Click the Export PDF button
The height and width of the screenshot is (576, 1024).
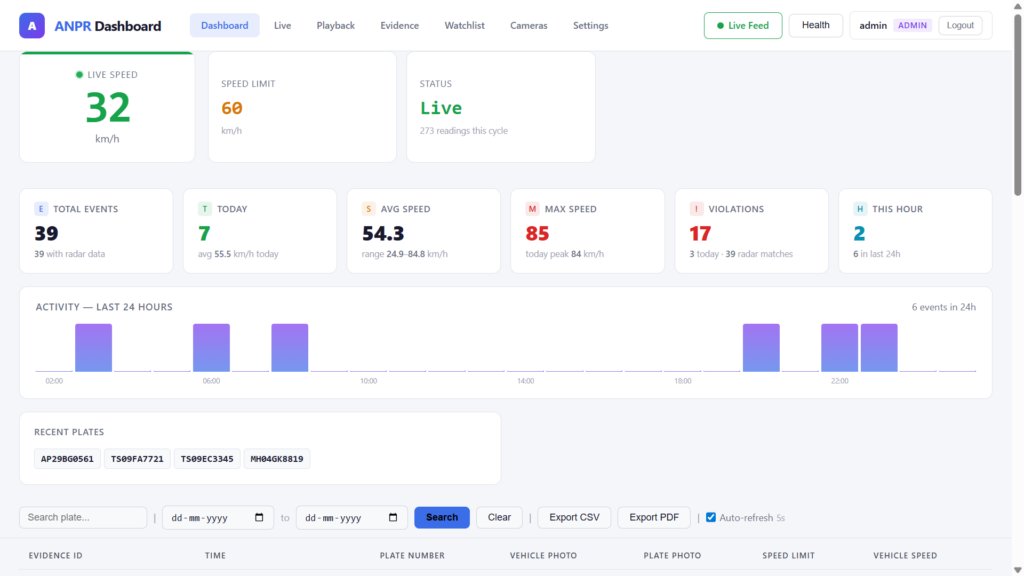654,517
